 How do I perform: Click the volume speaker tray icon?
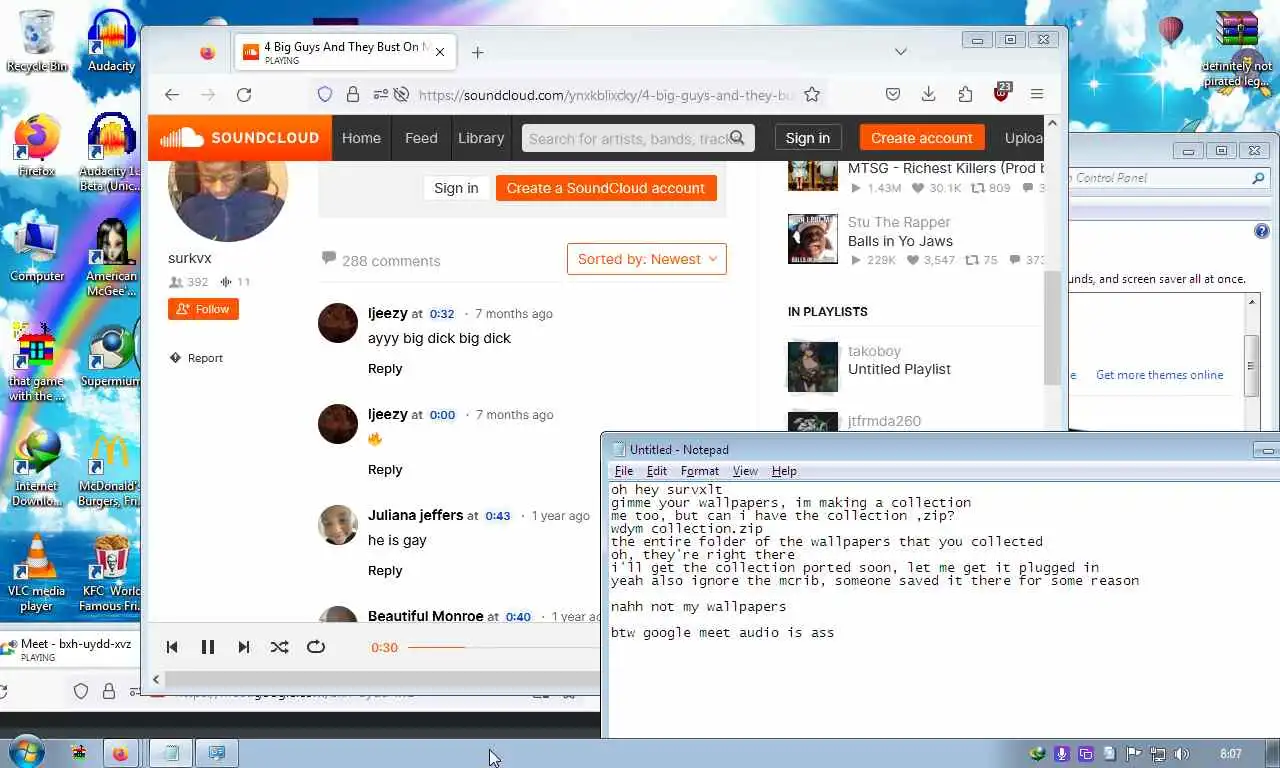(1181, 754)
